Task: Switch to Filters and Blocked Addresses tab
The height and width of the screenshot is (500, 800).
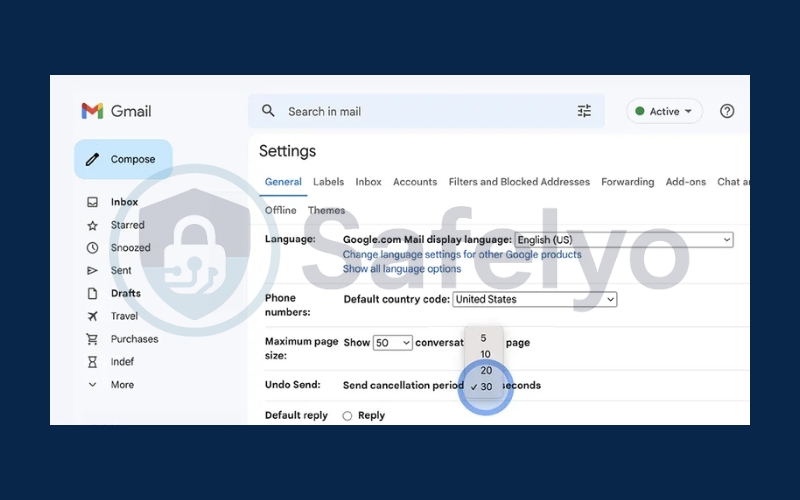Action: pyautogui.click(x=519, y=182)
